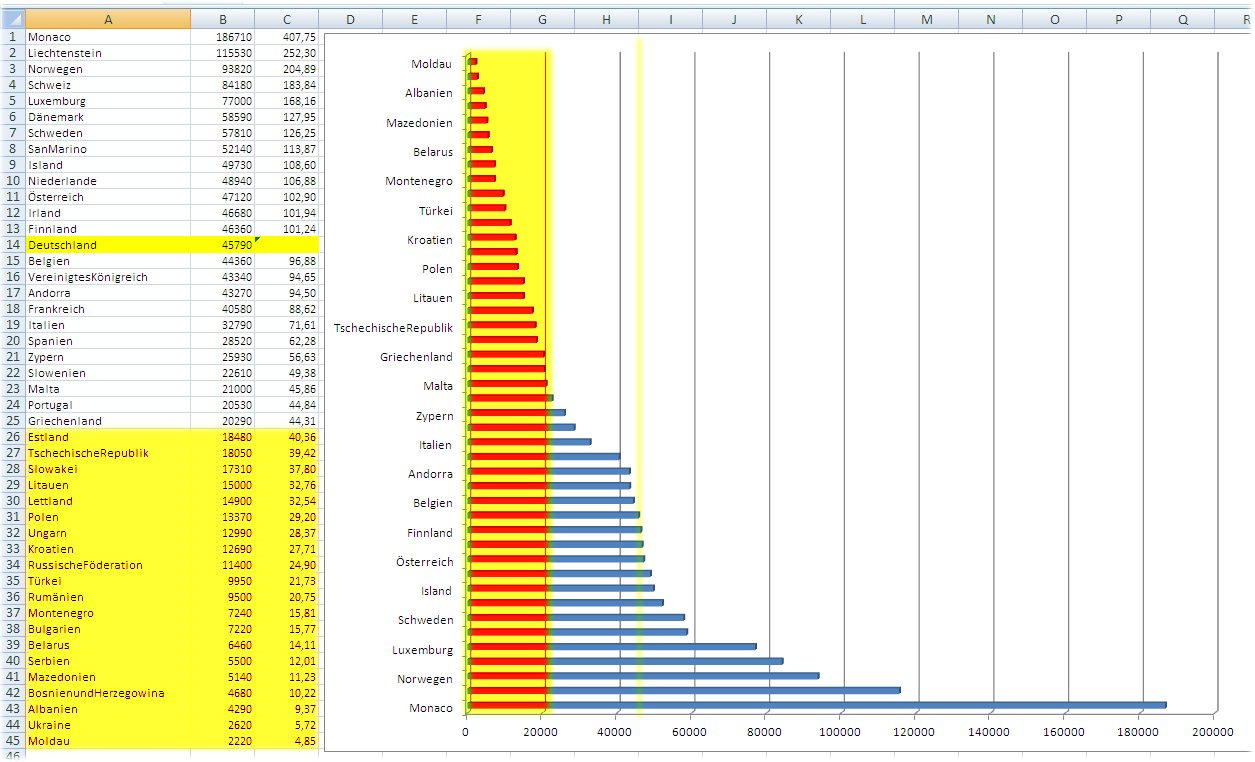Click the Zypern label on the chart axis
The image size is (1255, 762).
(x=435, y=416)
